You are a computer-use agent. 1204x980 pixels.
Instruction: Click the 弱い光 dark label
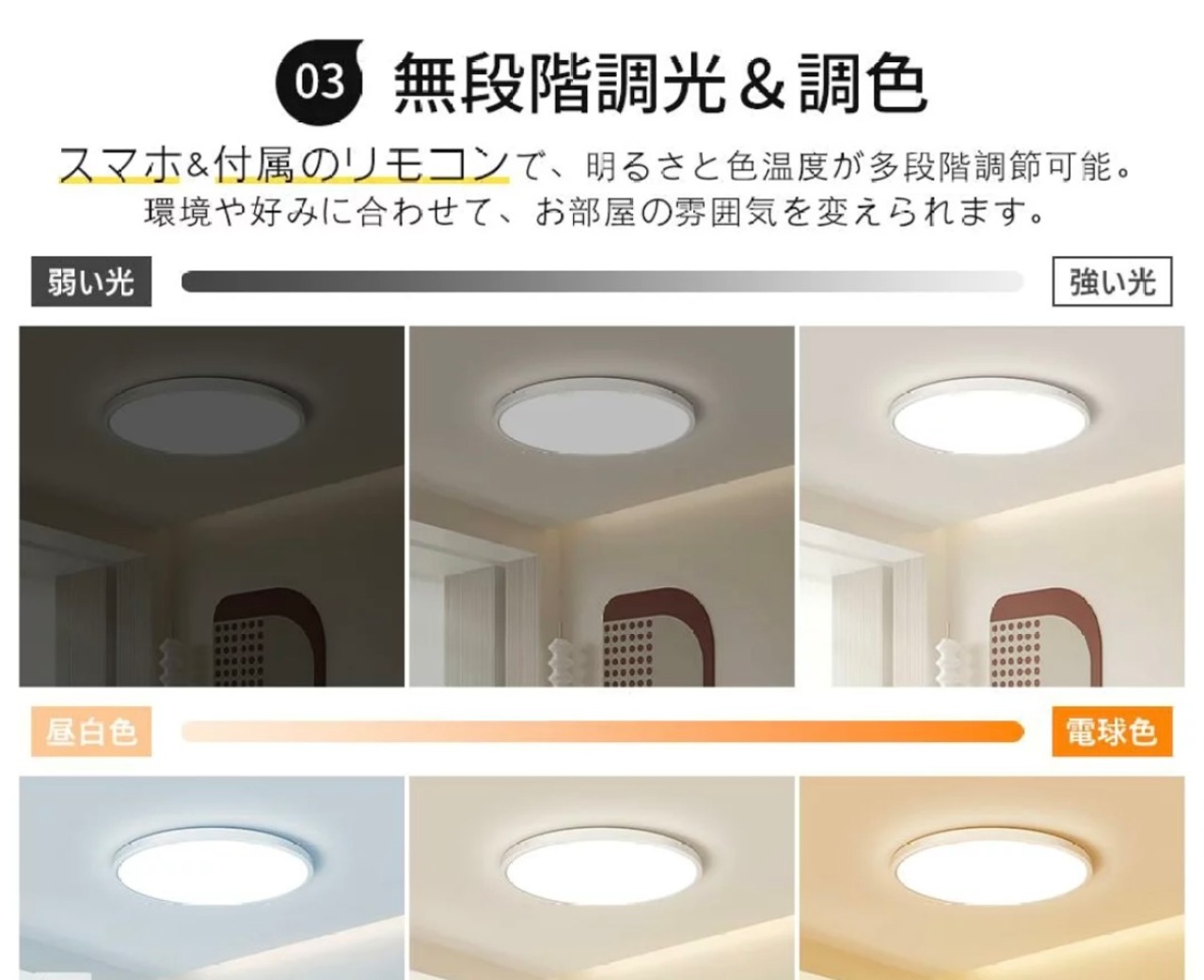91,281
